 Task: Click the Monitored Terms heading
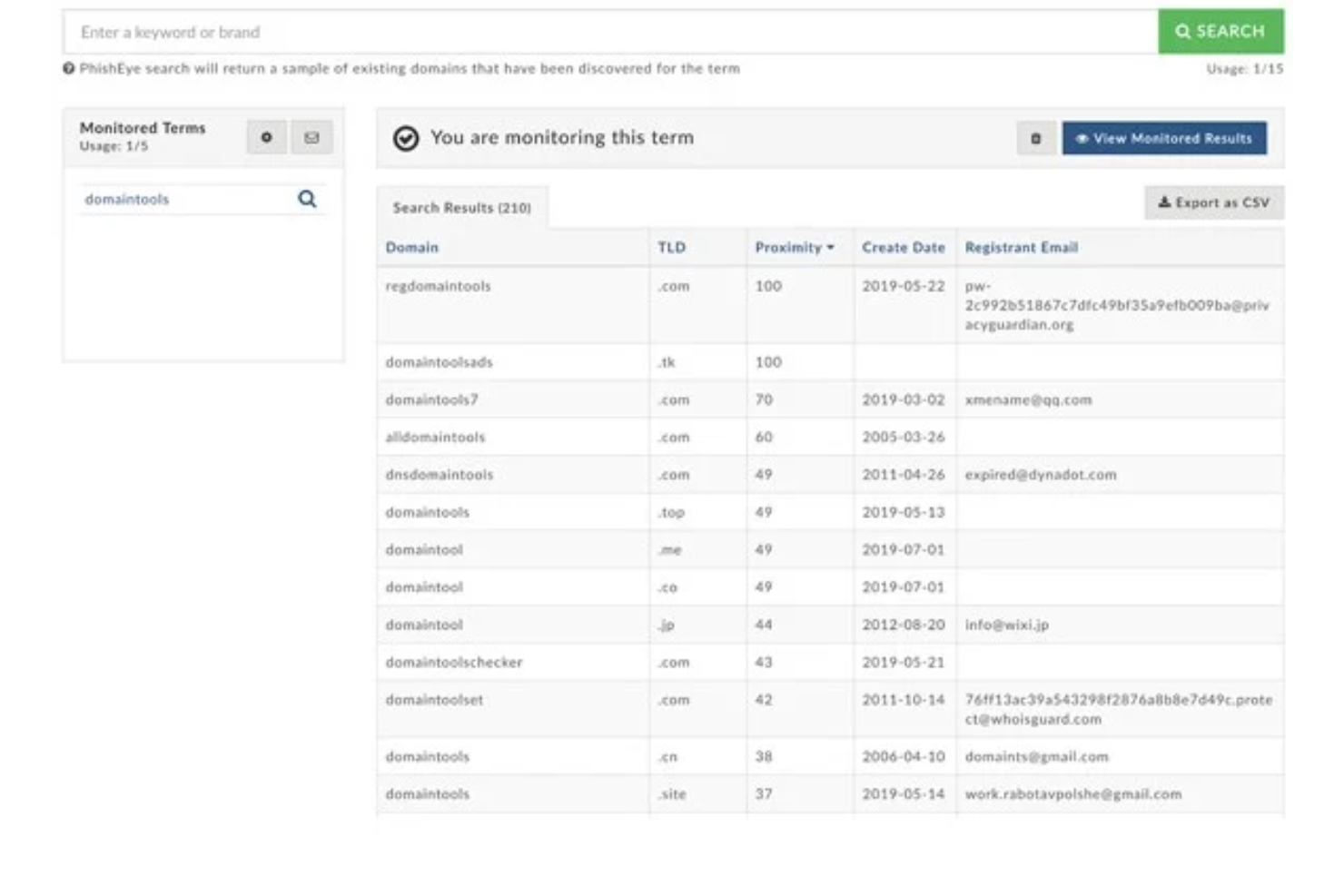143,128
